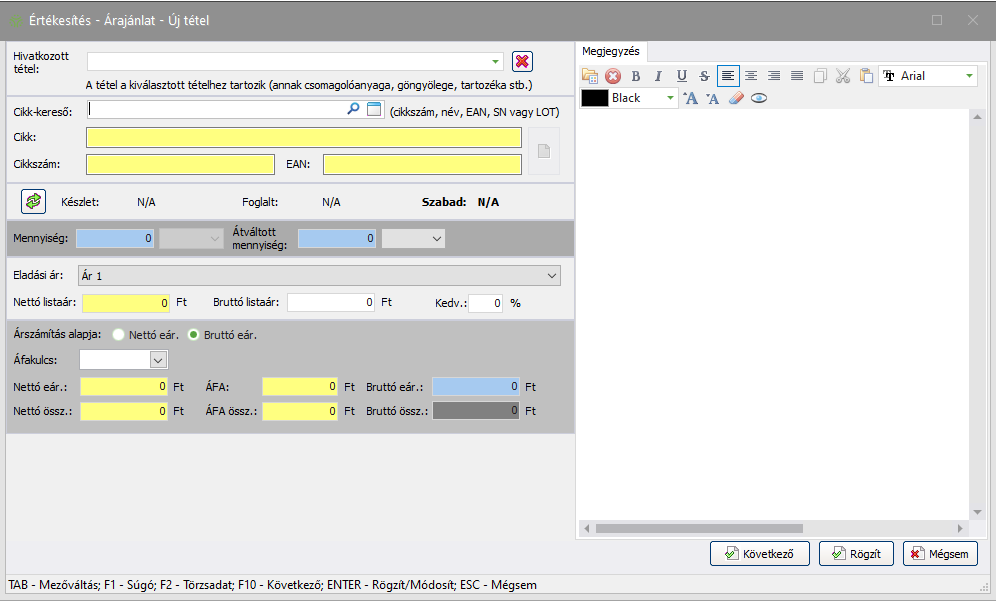
Task: Open the item list window icon
Action: (x=374, y=109)
